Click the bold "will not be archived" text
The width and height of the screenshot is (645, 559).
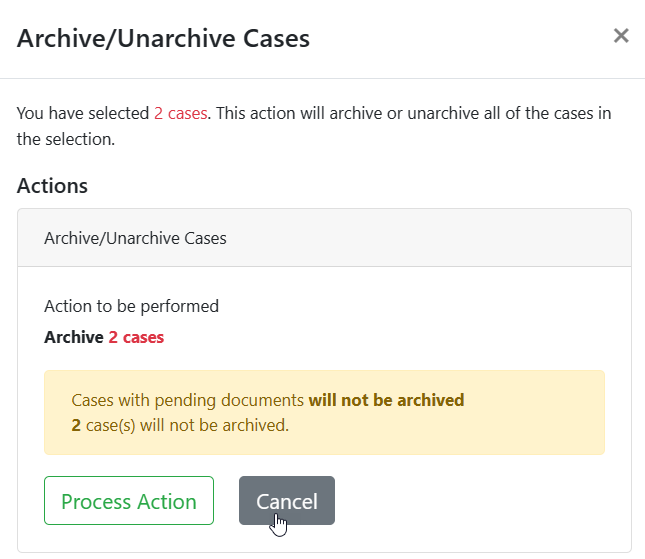[386, 400]
